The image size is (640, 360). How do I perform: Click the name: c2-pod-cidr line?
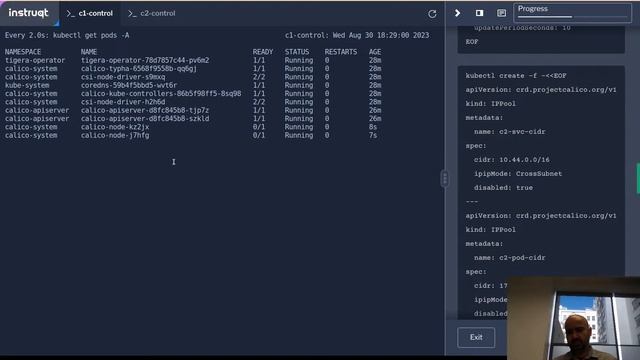coord(509,258)
